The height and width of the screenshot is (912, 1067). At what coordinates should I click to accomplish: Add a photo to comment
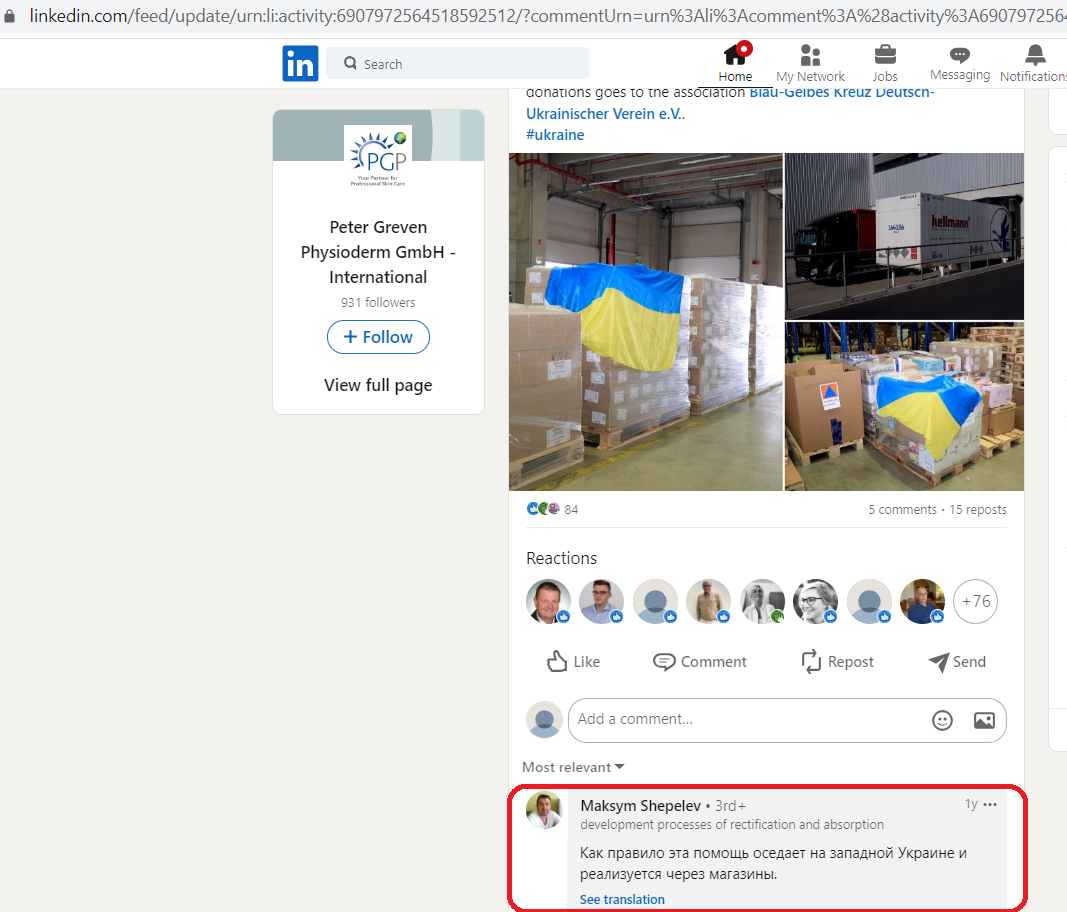[984, 720]
